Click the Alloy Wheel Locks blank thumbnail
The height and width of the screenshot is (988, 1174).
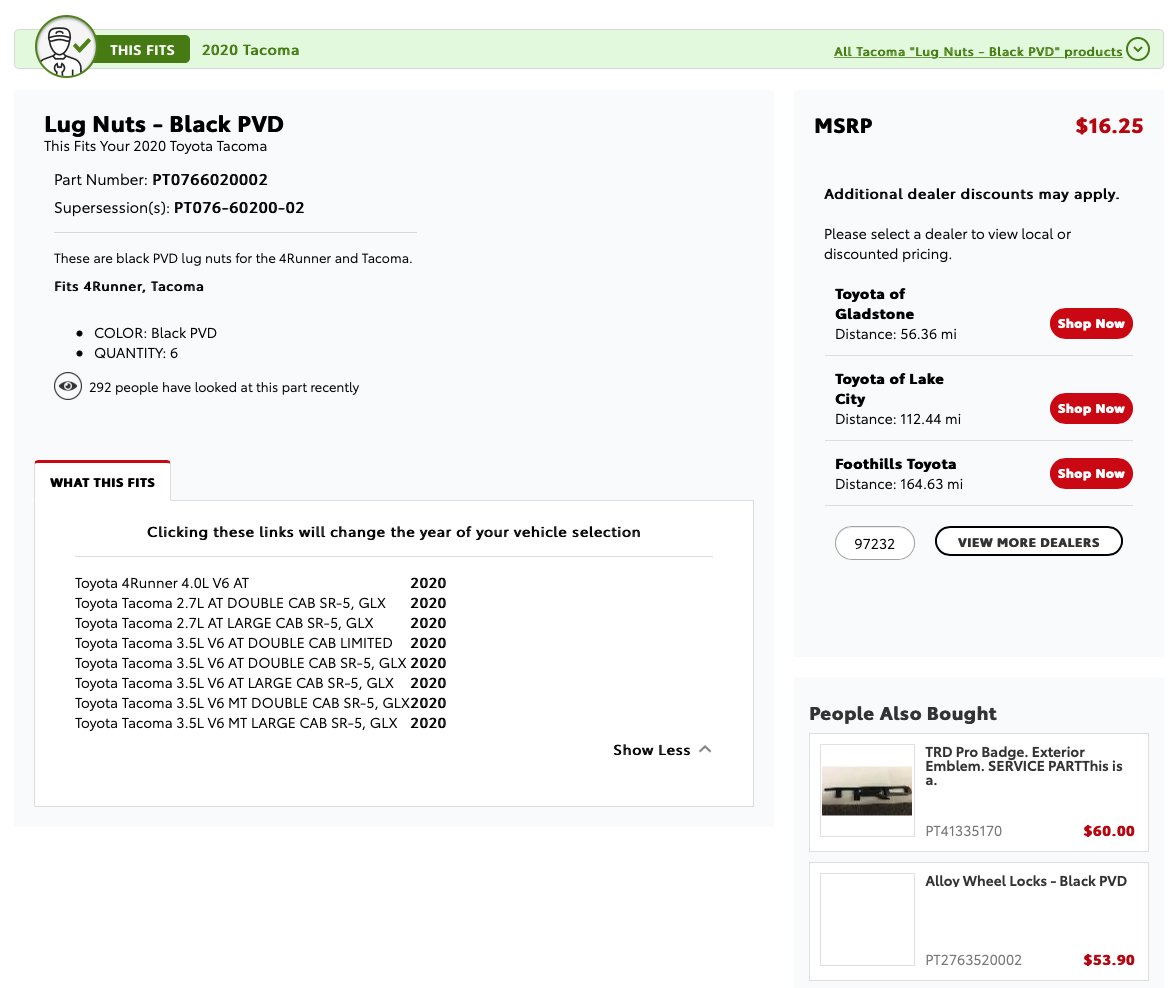[867, 919]
